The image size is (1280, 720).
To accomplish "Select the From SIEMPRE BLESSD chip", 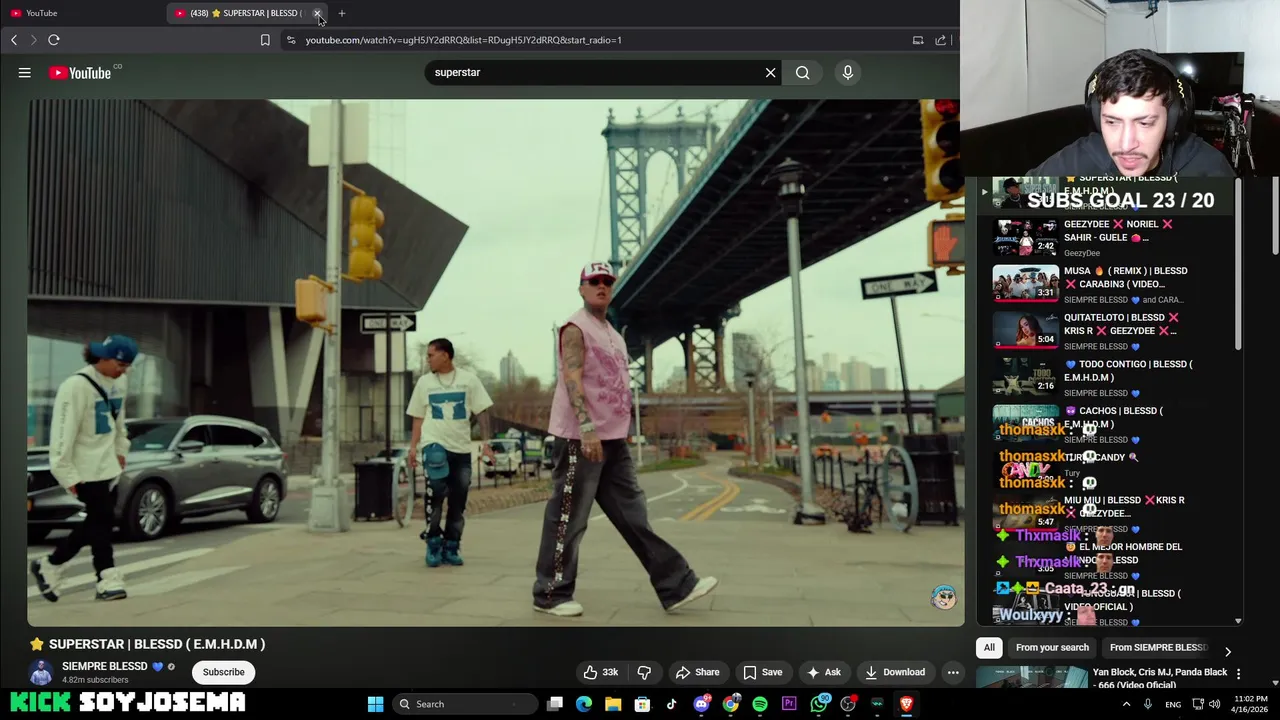I will pos(1158,647).
